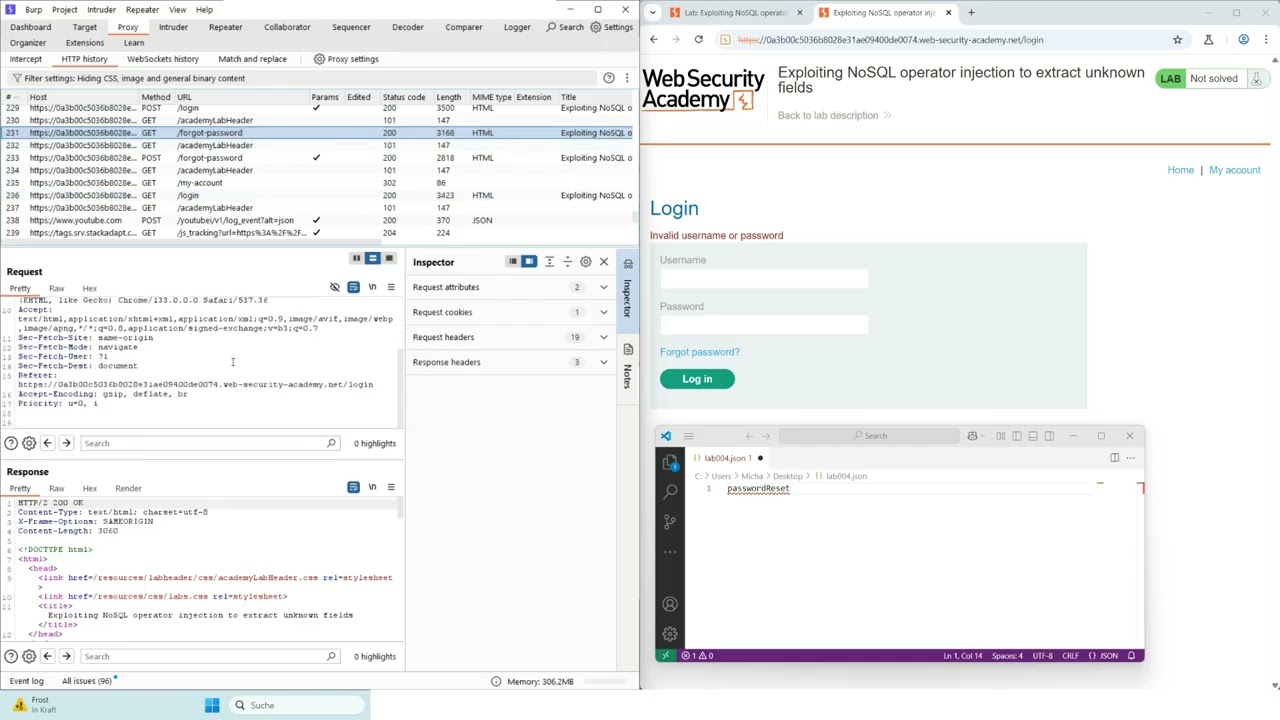Image resolution: width=1280 pixels, height=720 pixels.
Task: Open VS Code Accounts icon
Action: (x=670, y=604)
